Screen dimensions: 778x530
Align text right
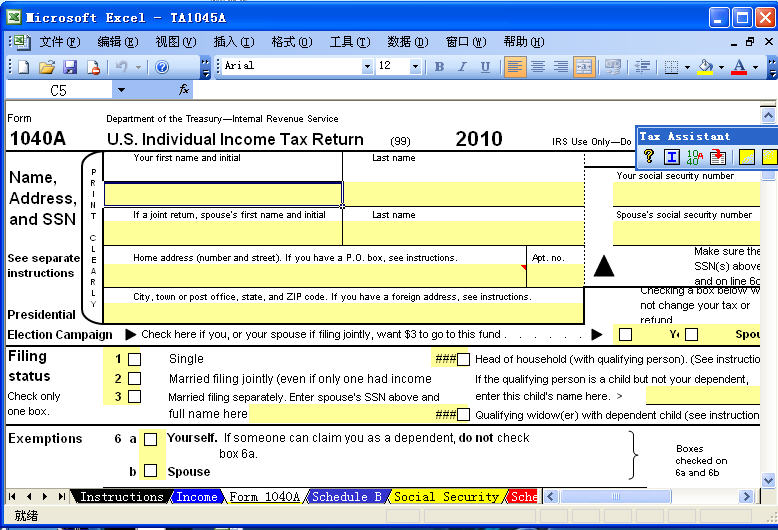[x=561, y=66]
